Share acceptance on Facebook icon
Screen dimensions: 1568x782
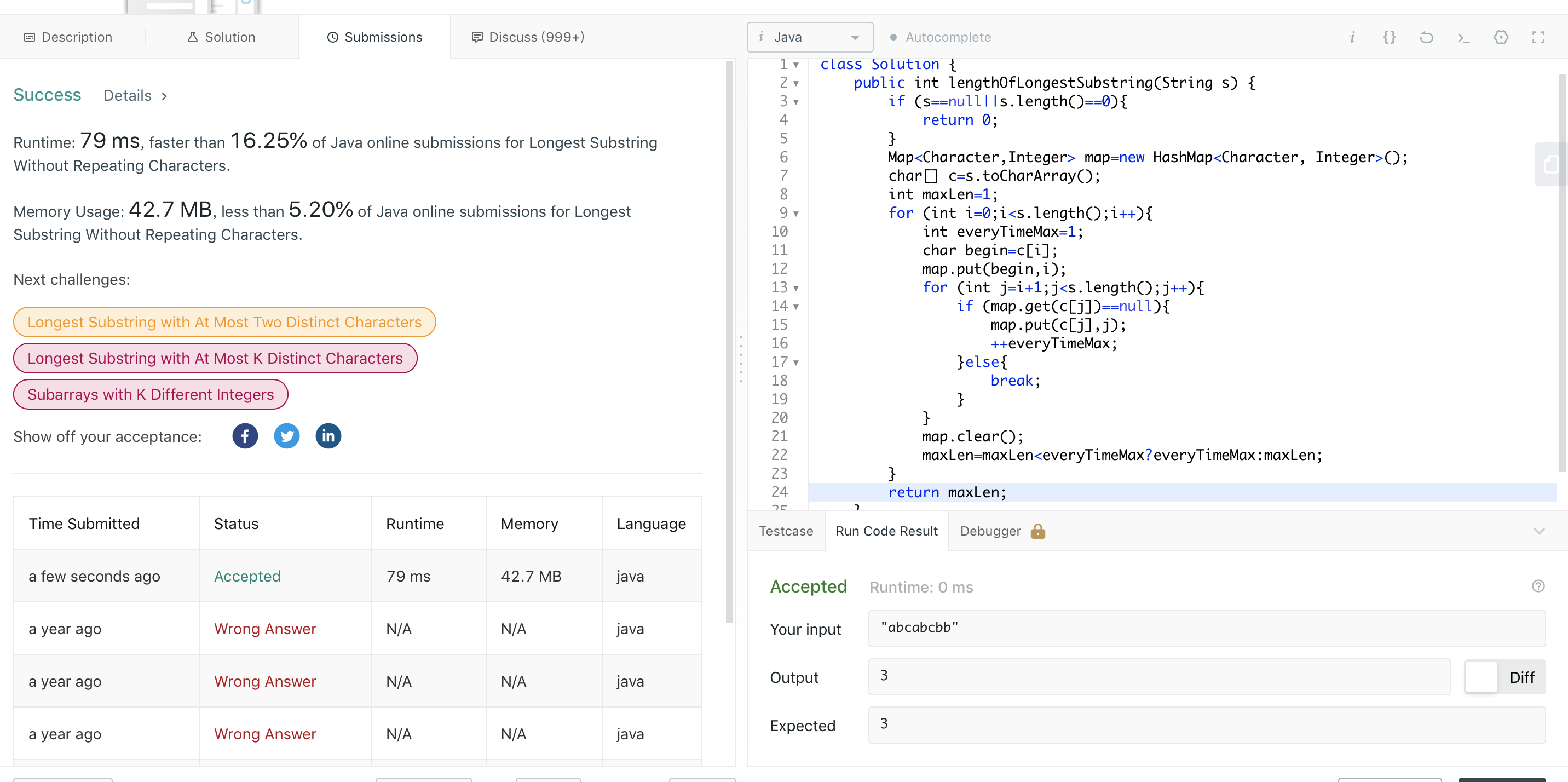(x=245, y=436)
